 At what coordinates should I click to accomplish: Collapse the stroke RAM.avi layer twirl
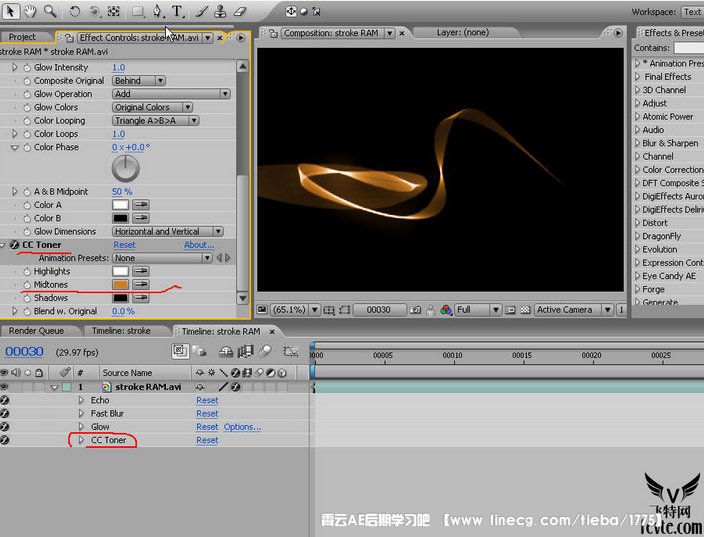tap(55, 387)
